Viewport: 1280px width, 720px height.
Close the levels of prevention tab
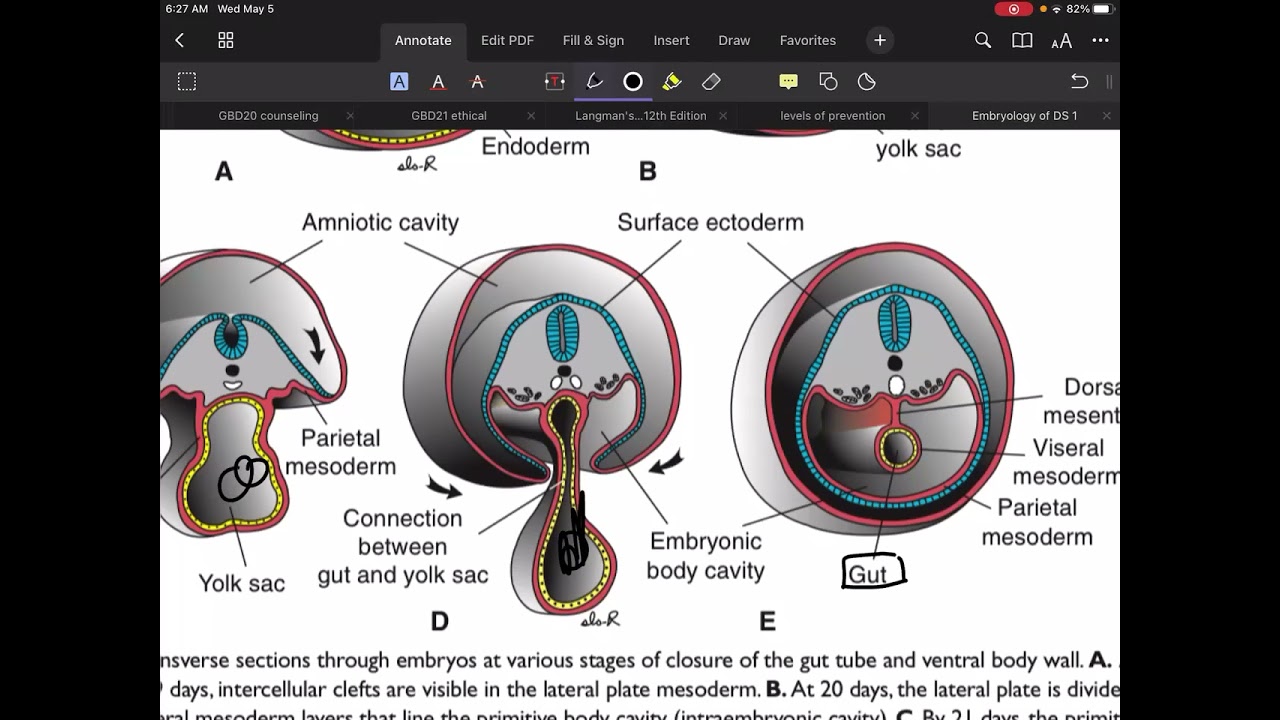[915, 116]
